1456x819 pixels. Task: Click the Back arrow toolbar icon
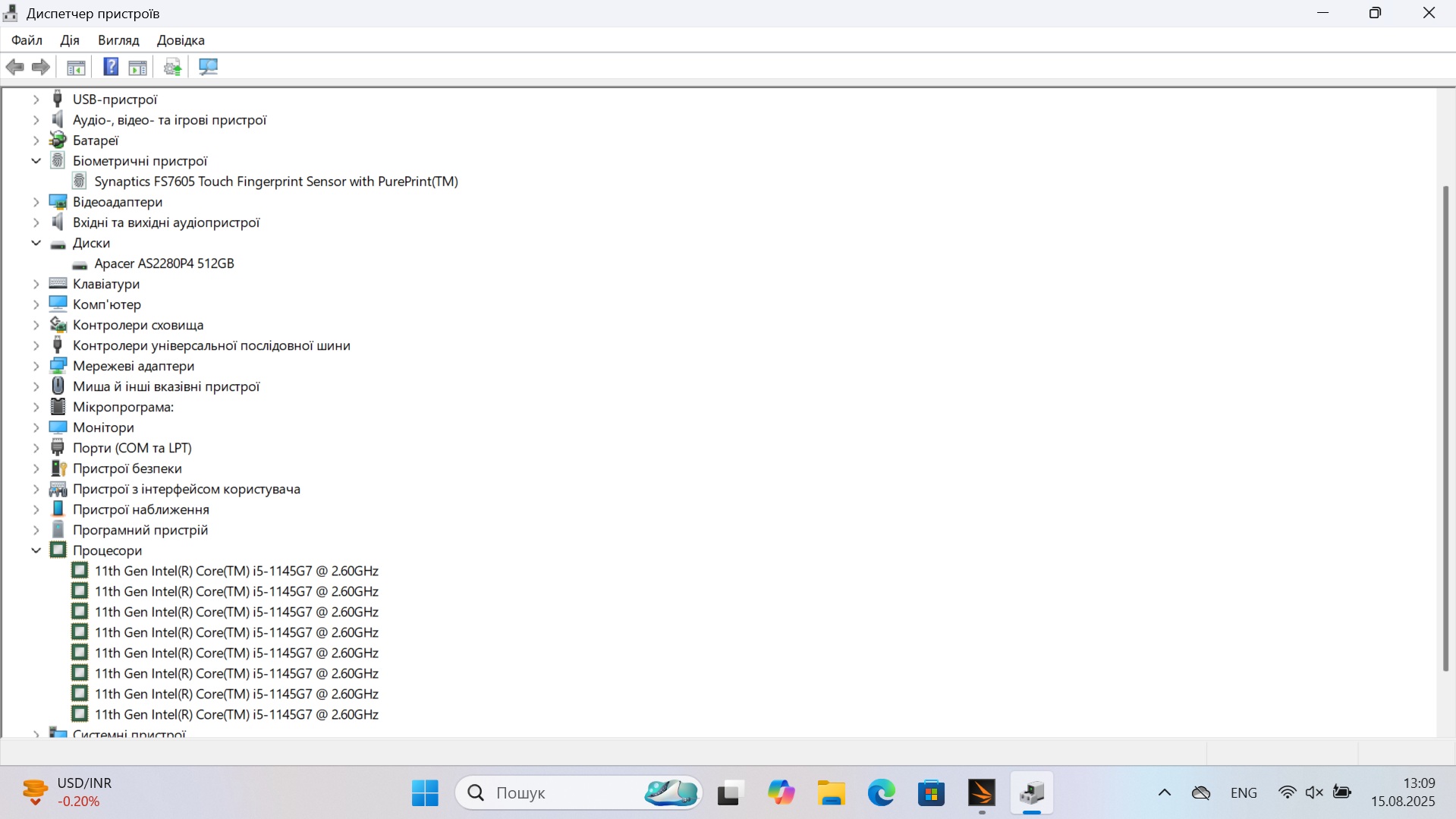coord(14,67)
